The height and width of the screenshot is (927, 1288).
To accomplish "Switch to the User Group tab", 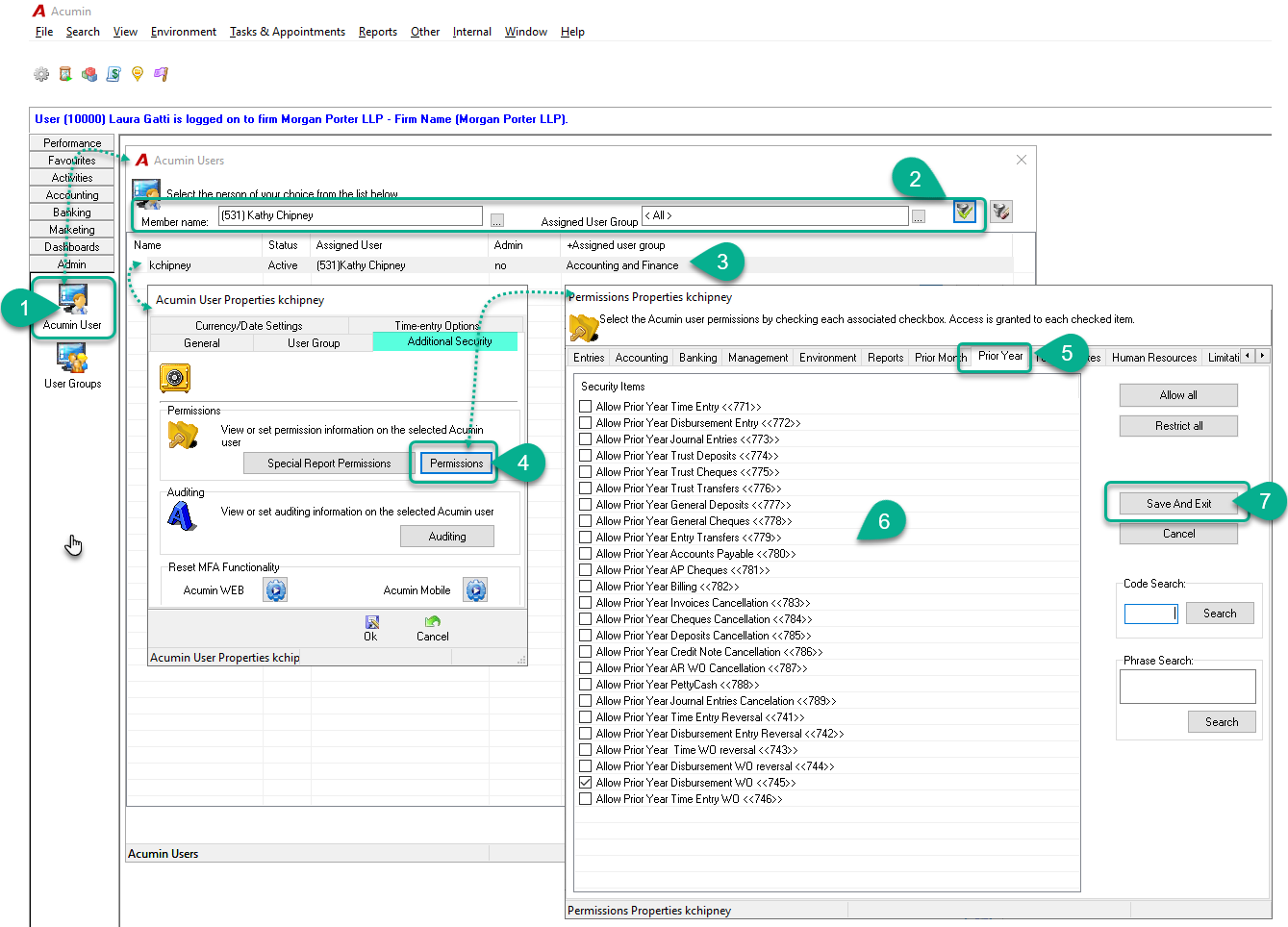I will coord(314,342).
